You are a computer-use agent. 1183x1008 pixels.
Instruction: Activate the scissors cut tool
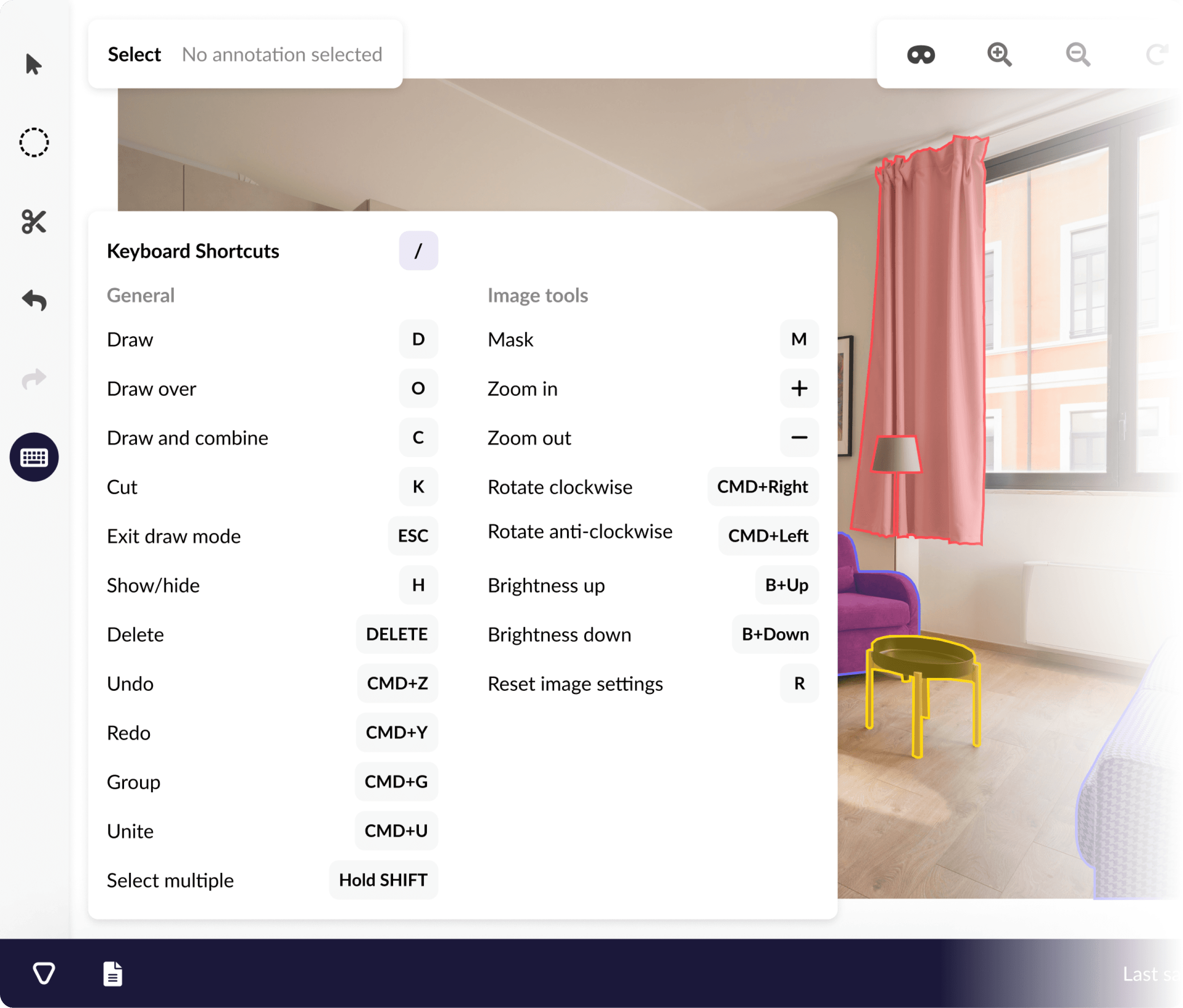tap(34, 222)
